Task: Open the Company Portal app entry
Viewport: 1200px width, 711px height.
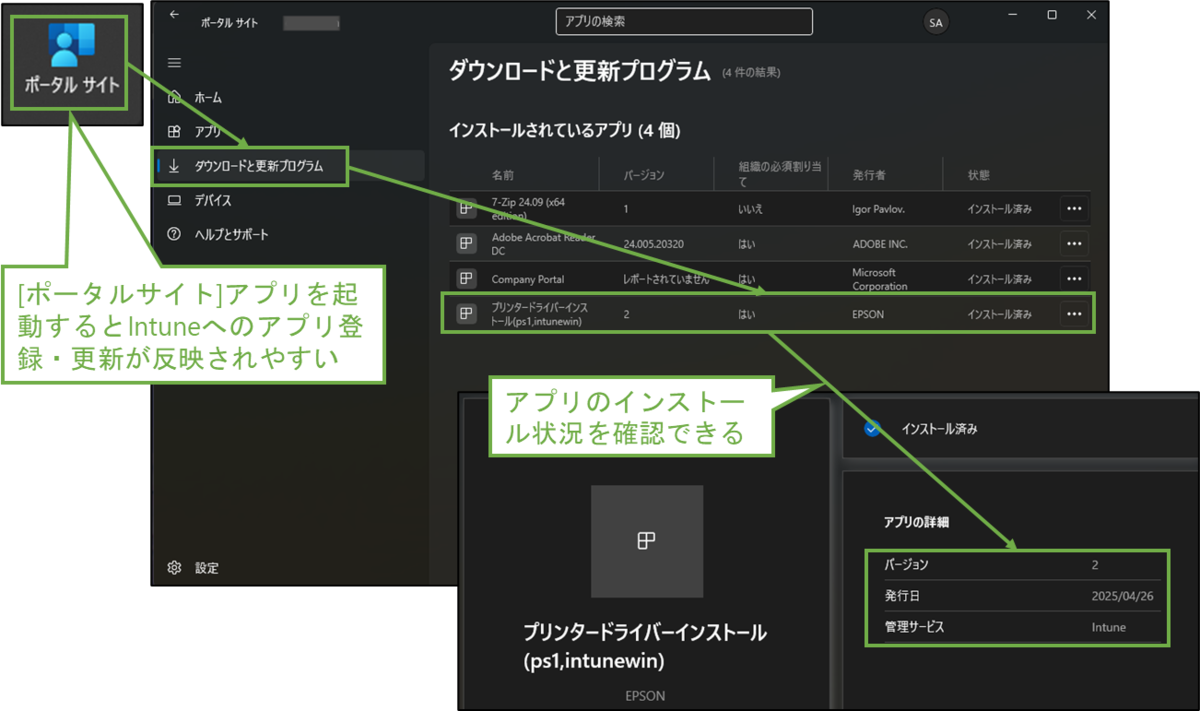Action: pos(528,279)
